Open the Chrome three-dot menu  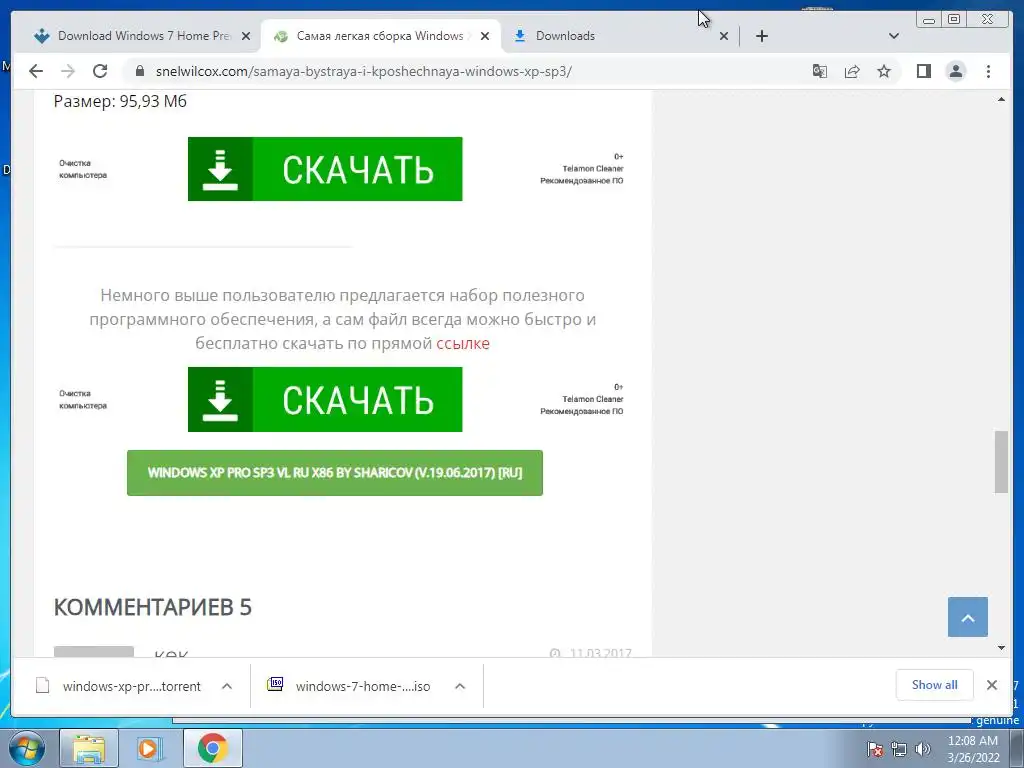[x=988, y=71]
